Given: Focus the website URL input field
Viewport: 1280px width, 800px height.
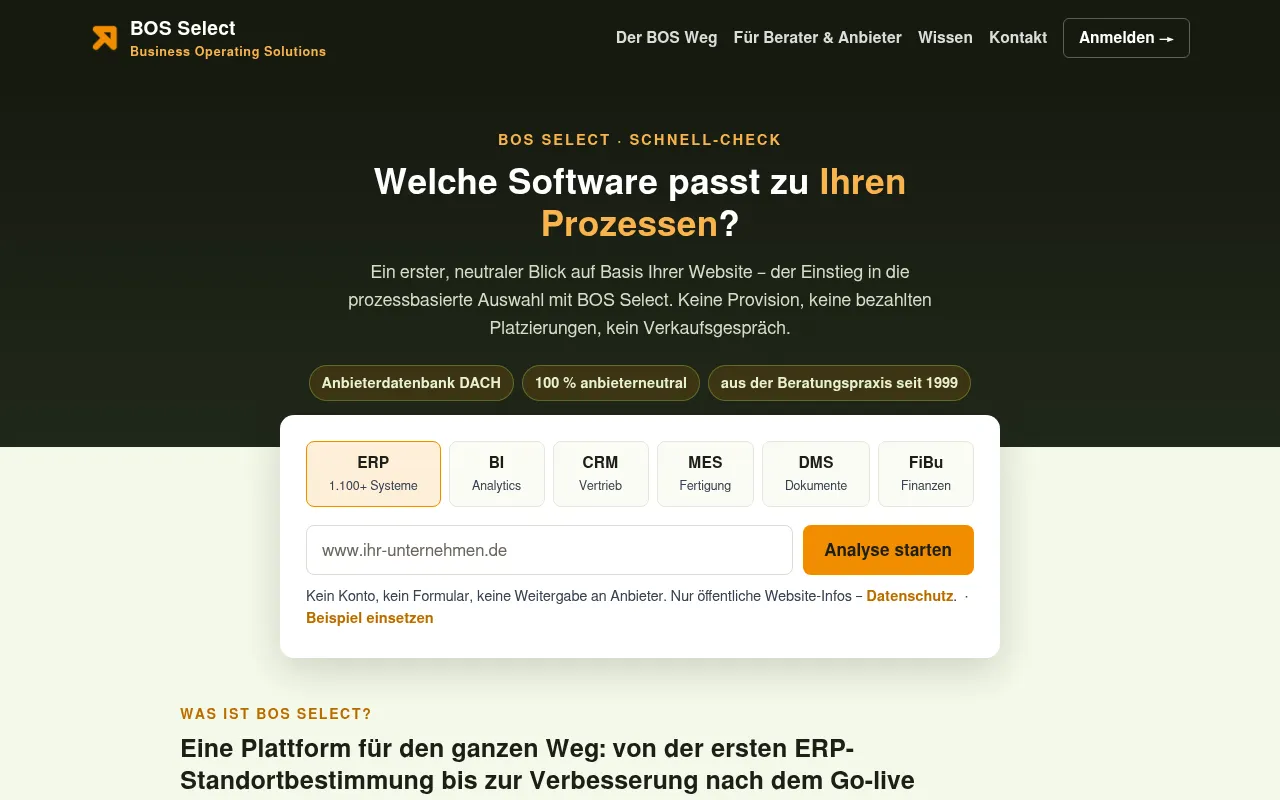Looking at the screenshot, I should (549, 550).
